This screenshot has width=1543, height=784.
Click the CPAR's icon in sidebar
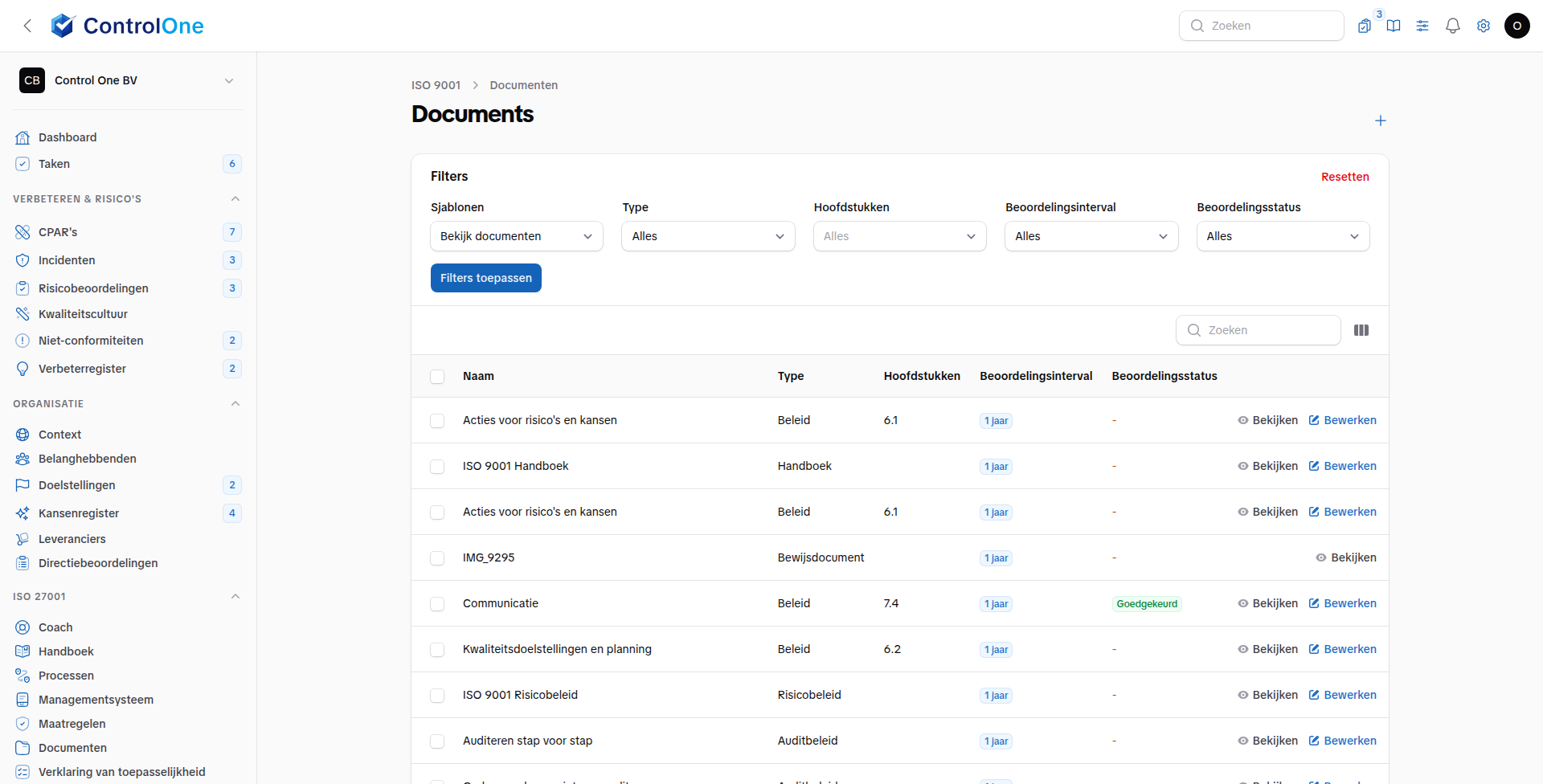tap(23, 232)
